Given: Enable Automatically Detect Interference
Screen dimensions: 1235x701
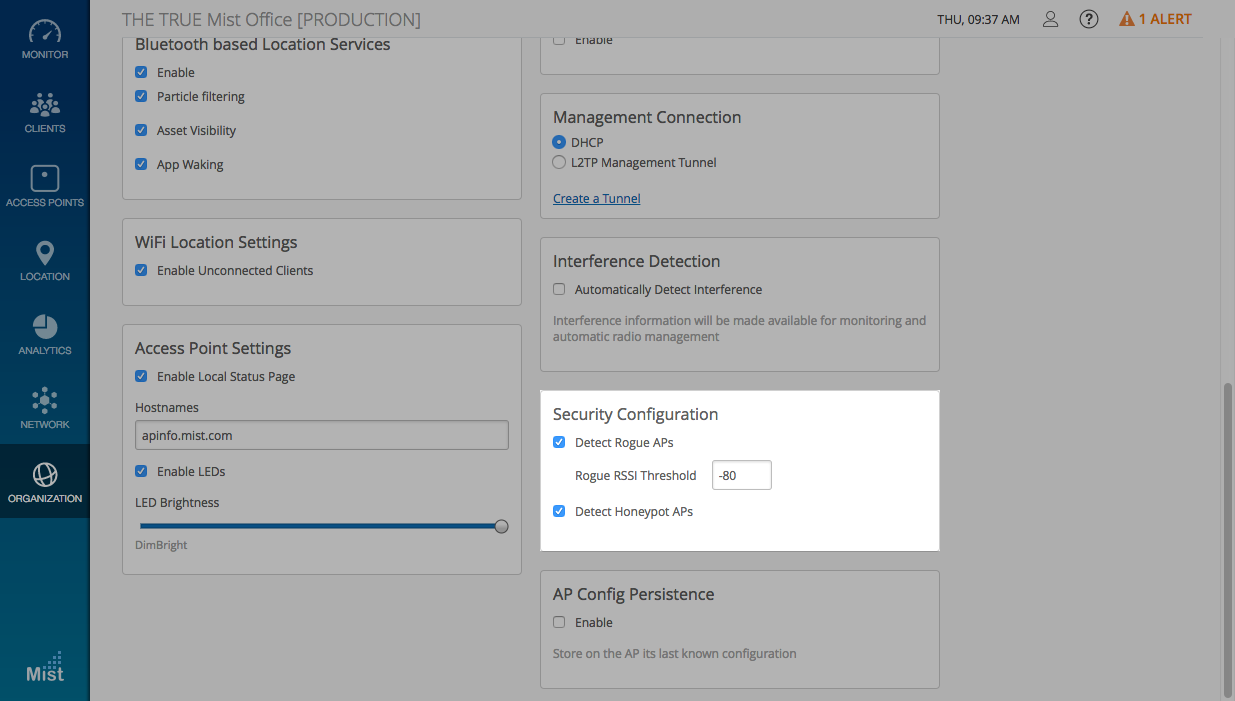Looking at the screenshot, I should point(559,290).
